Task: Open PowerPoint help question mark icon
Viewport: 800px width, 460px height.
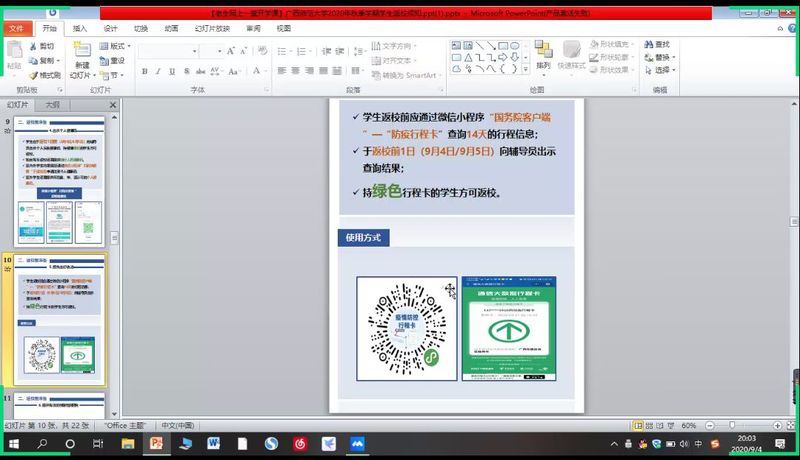Action: 789,29
